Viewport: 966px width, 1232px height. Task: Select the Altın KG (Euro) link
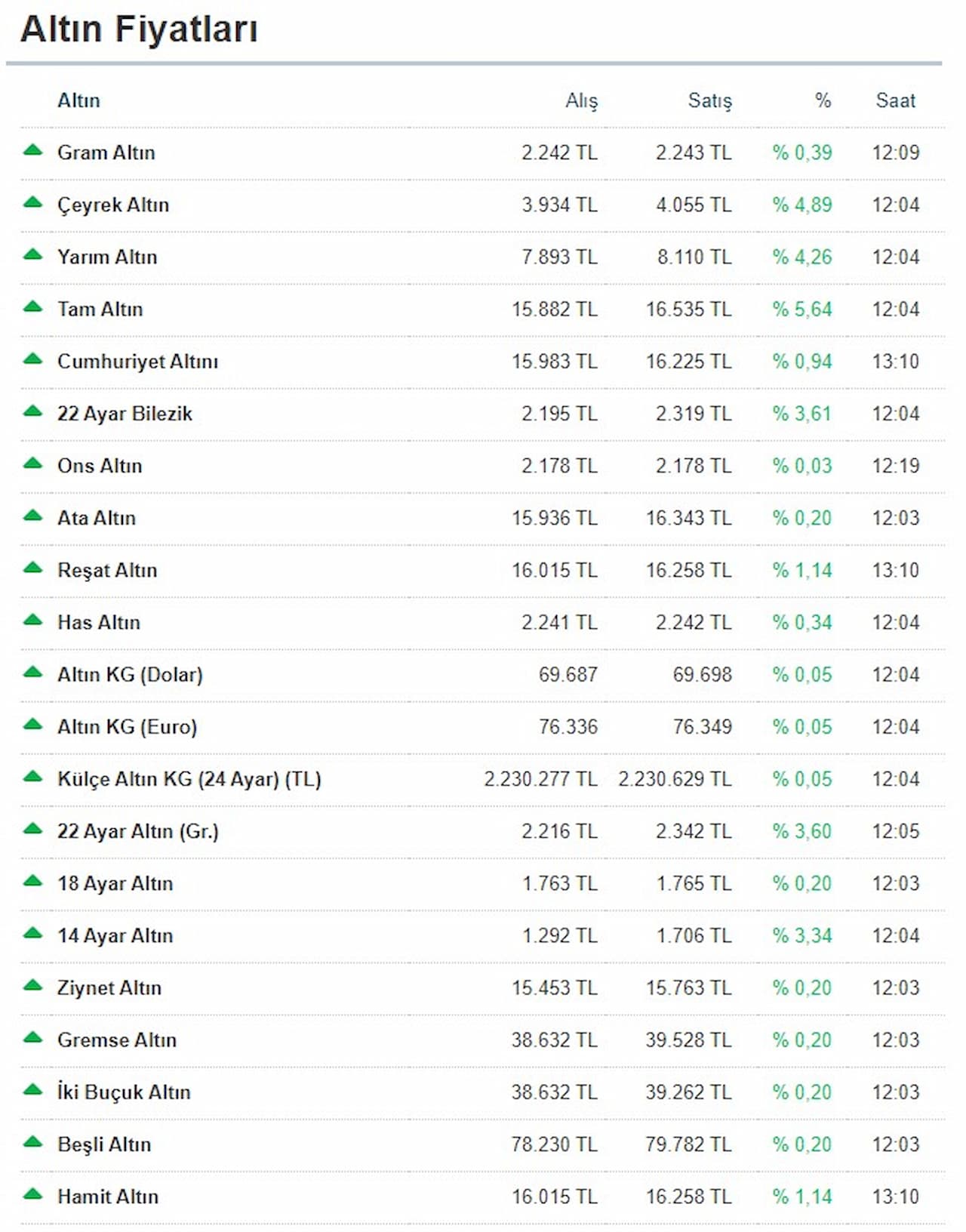(x=127, y=727)
